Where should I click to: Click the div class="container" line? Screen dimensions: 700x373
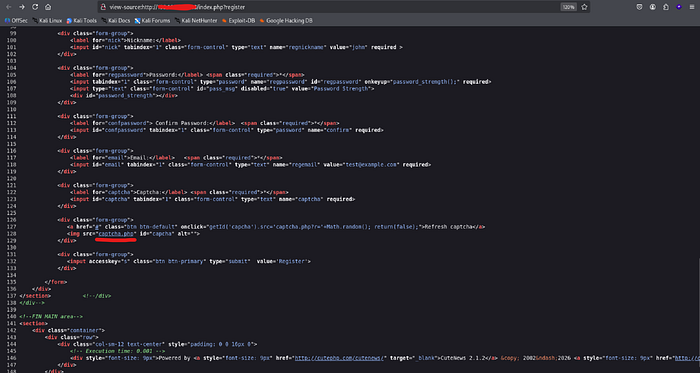(x=68, y=330)
